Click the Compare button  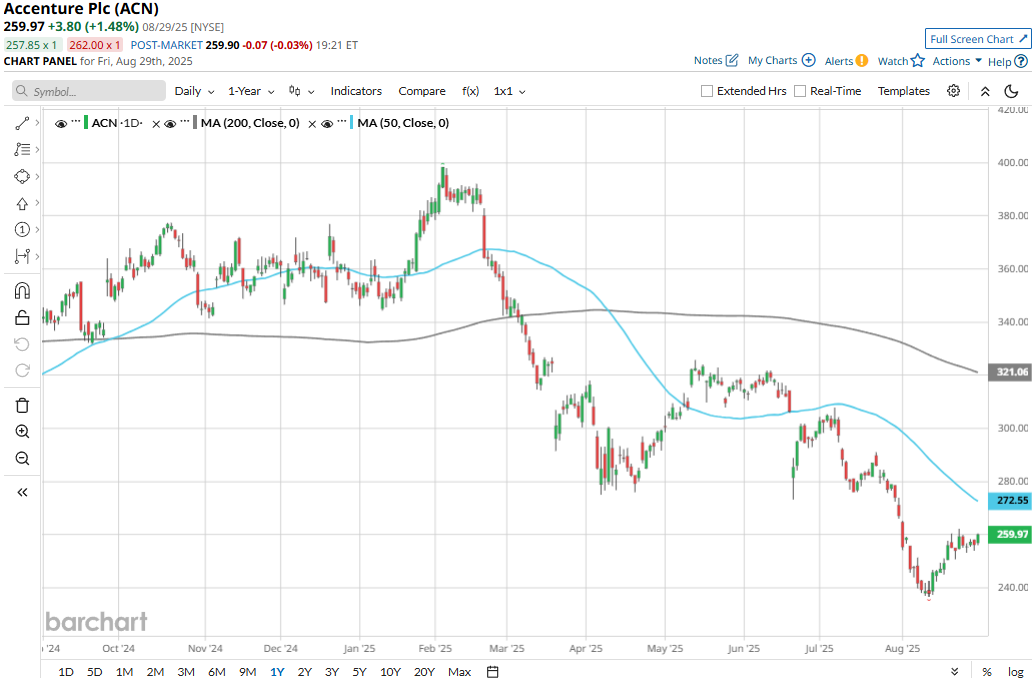[x=422, y=91]
